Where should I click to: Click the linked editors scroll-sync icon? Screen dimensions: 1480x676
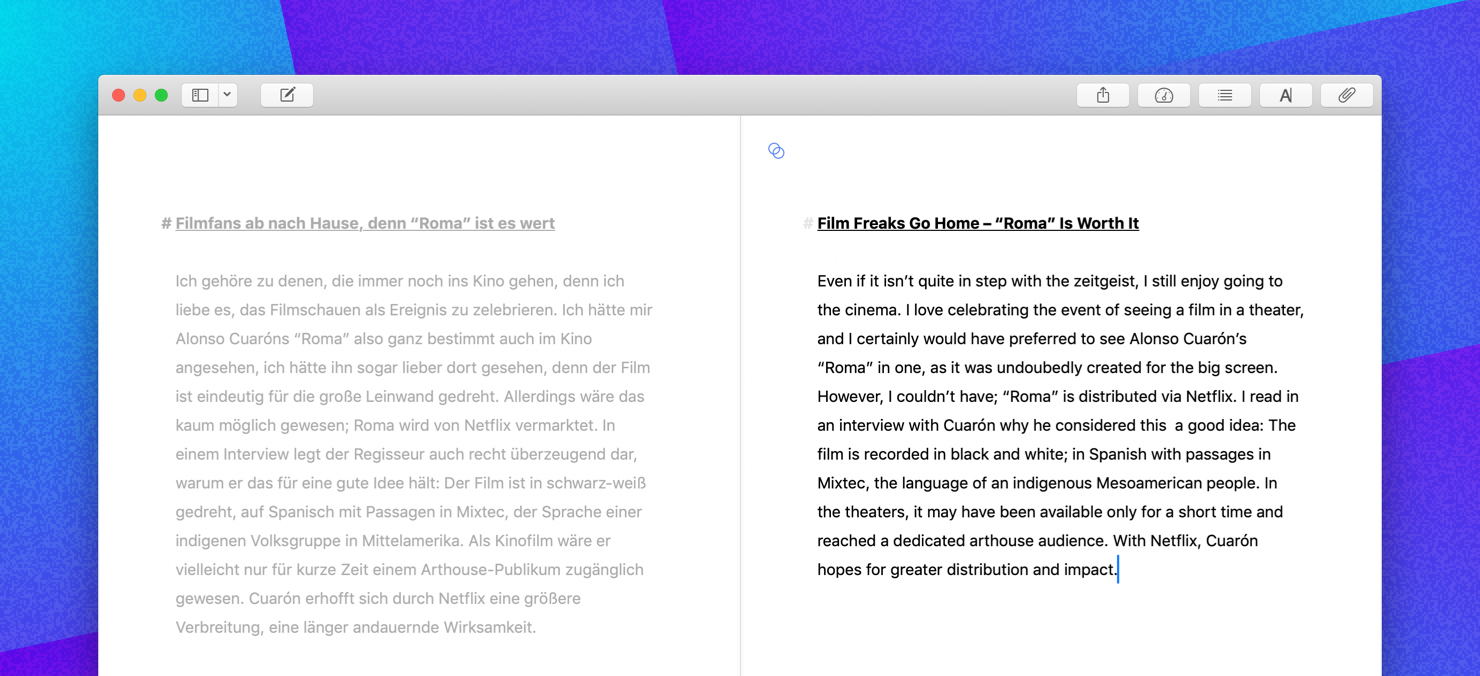[776, 151]
